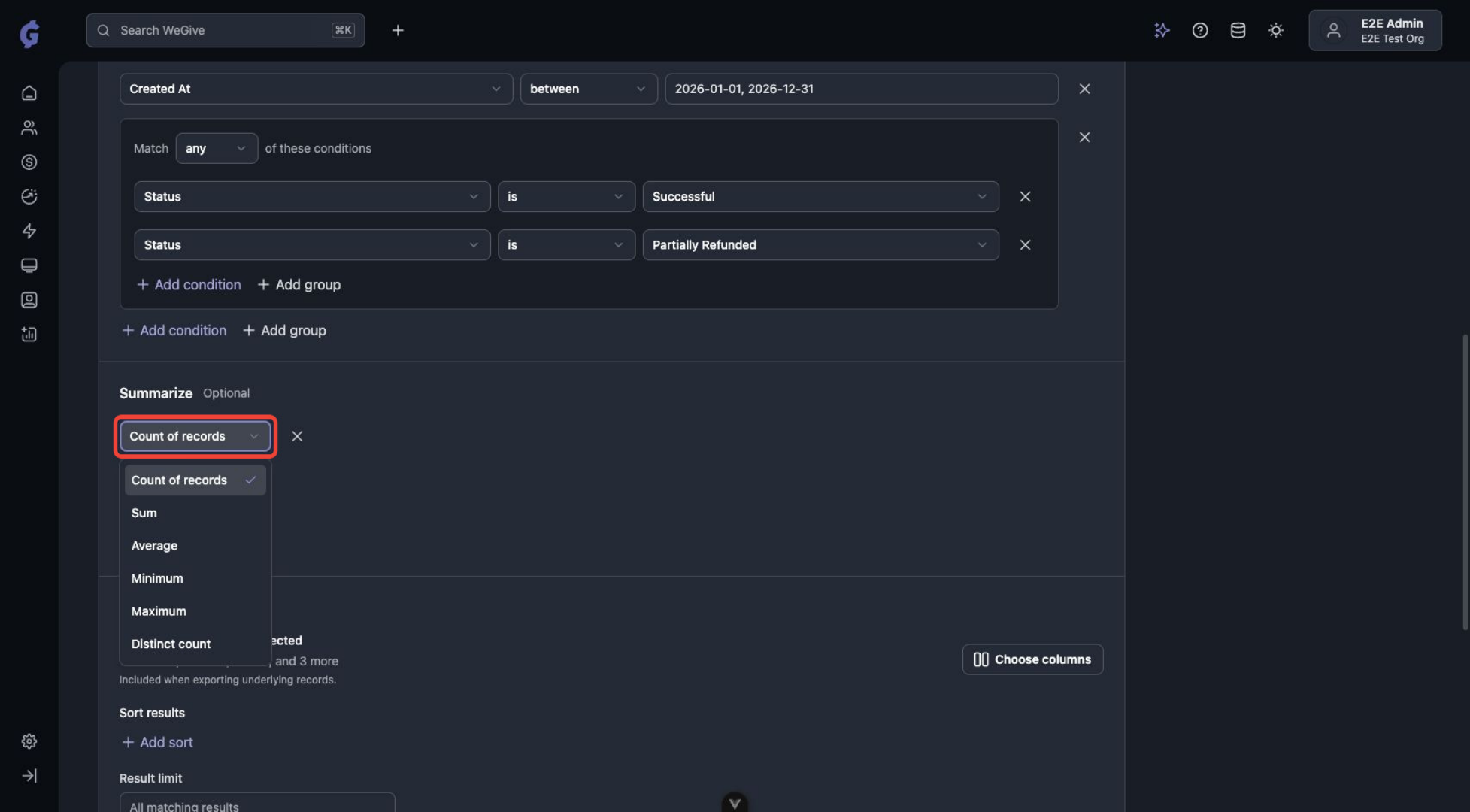Open the Match any dropdown

pyautogui.click(x=217, y=148)
